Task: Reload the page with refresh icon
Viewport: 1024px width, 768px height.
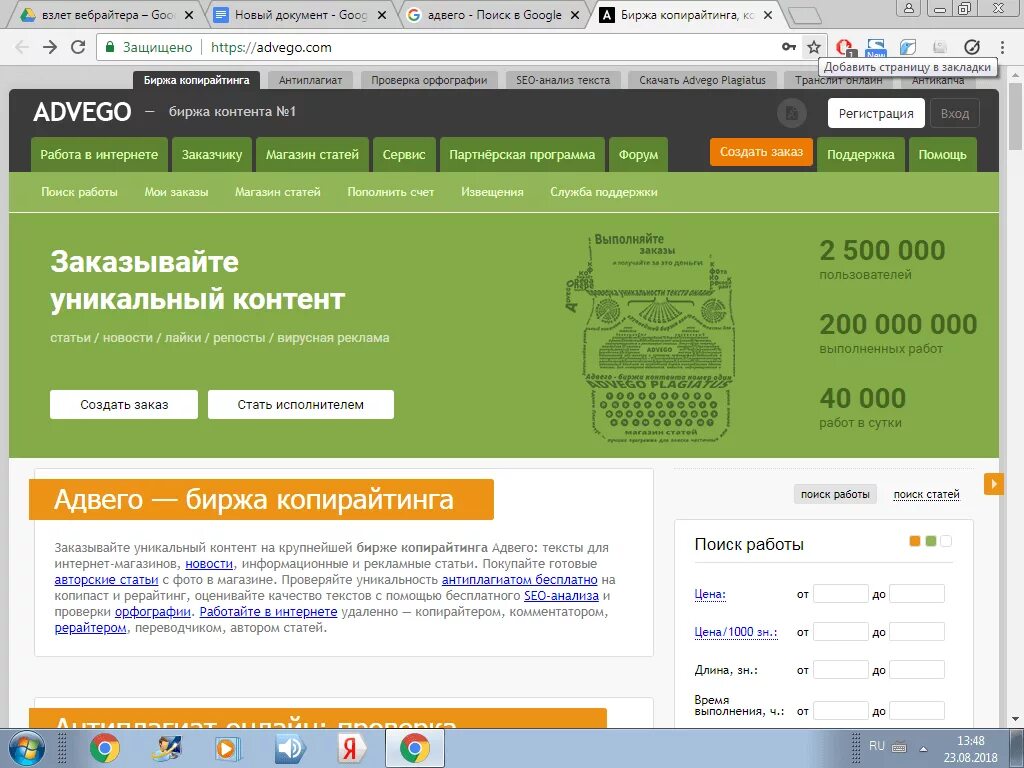Action: [78, 47]
